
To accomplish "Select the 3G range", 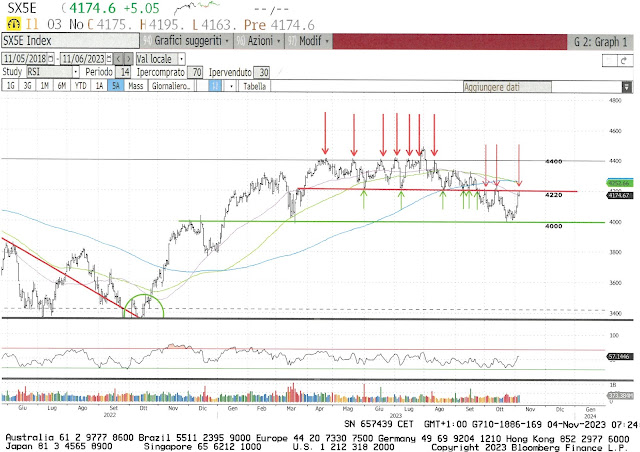I will tap(27, 86).
